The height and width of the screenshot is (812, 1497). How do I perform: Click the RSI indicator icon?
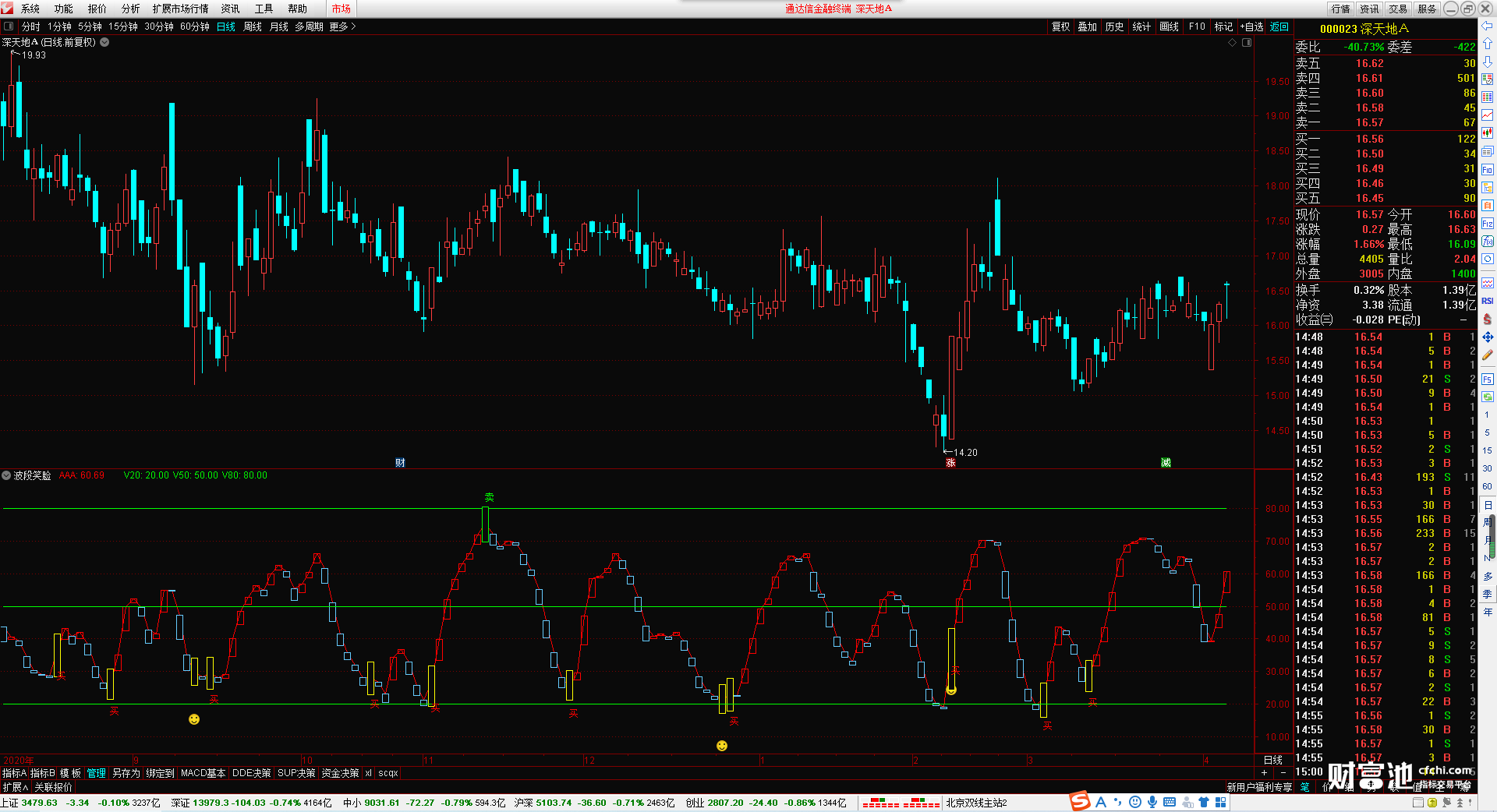point(1488,301)
